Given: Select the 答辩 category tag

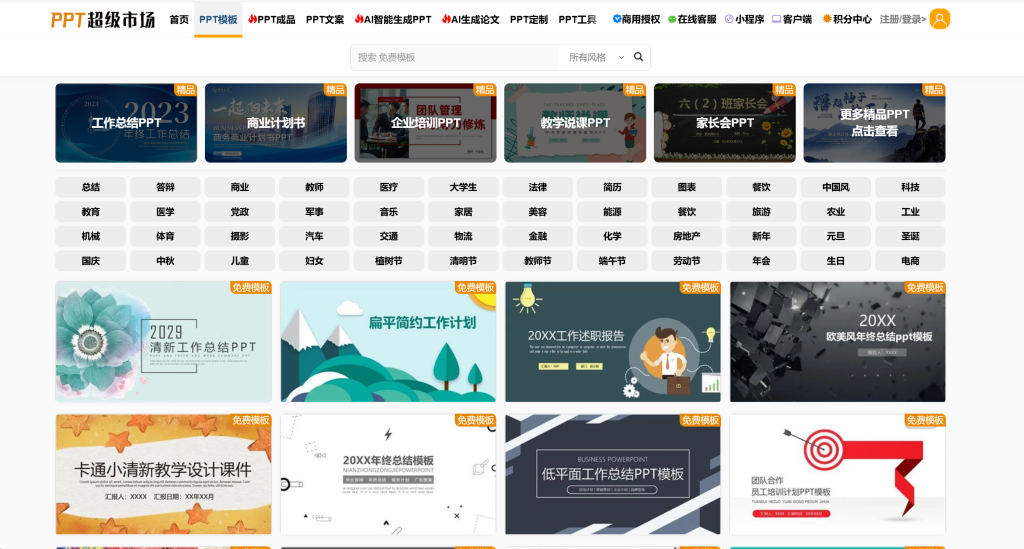Looking at the screenshot, I should point(165,187).
